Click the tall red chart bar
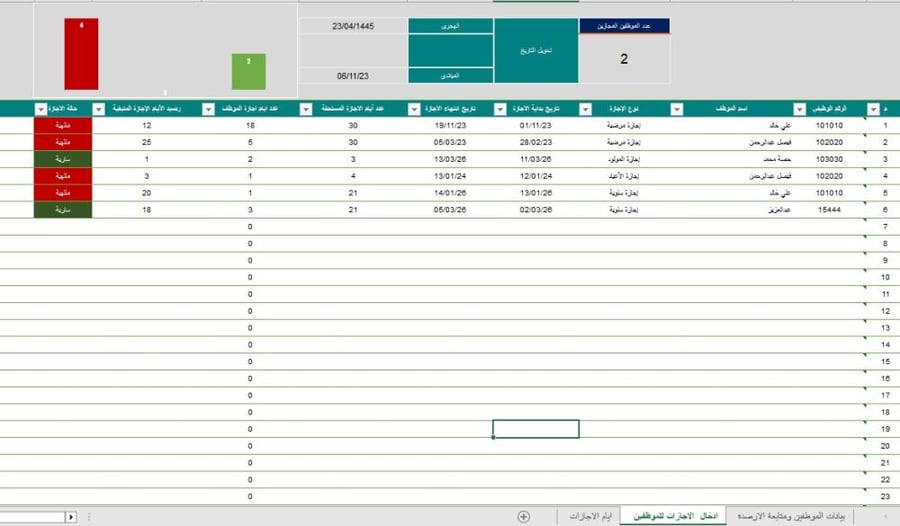 click(x=81, y=54)
